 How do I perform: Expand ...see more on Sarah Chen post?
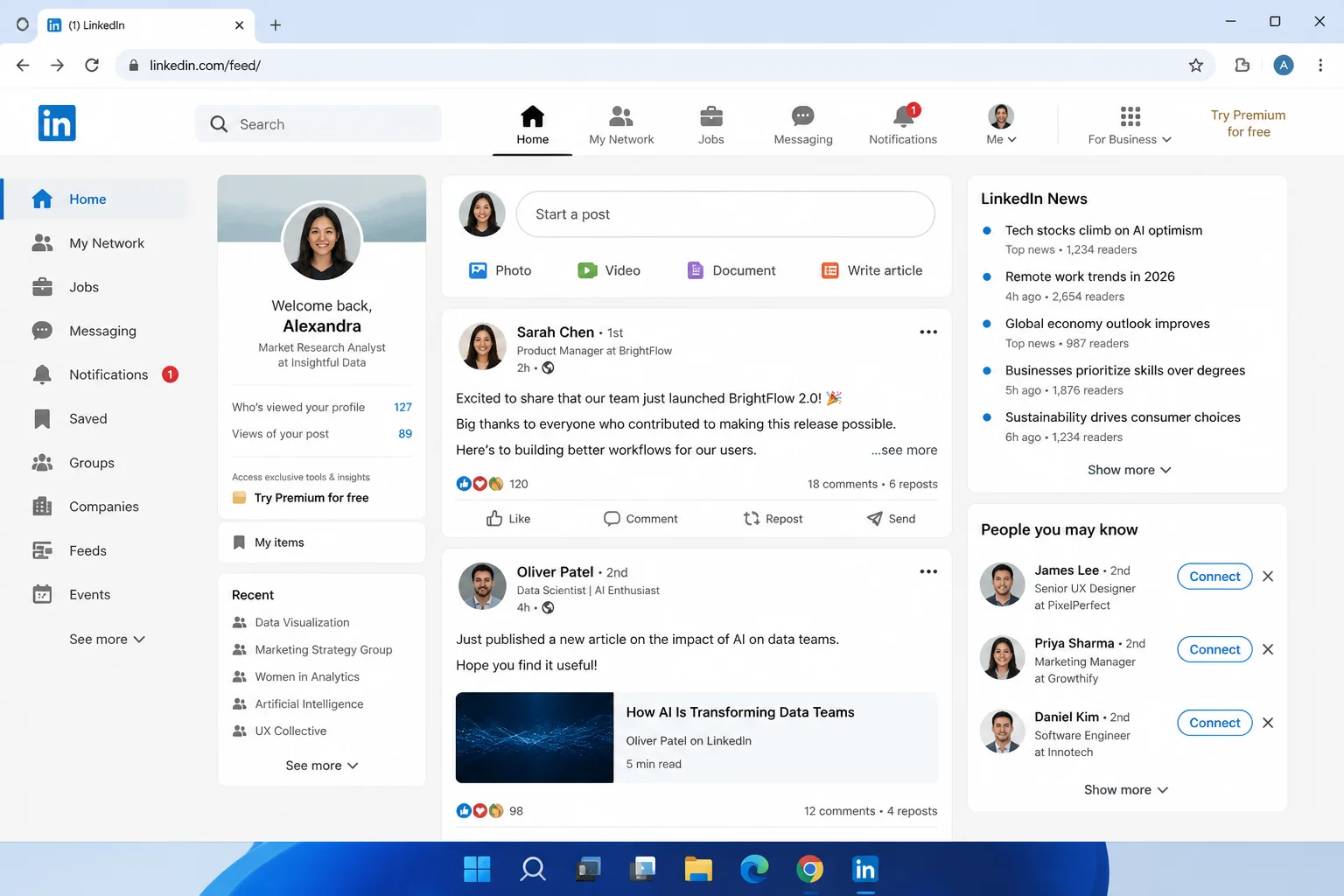coord(904,450)
